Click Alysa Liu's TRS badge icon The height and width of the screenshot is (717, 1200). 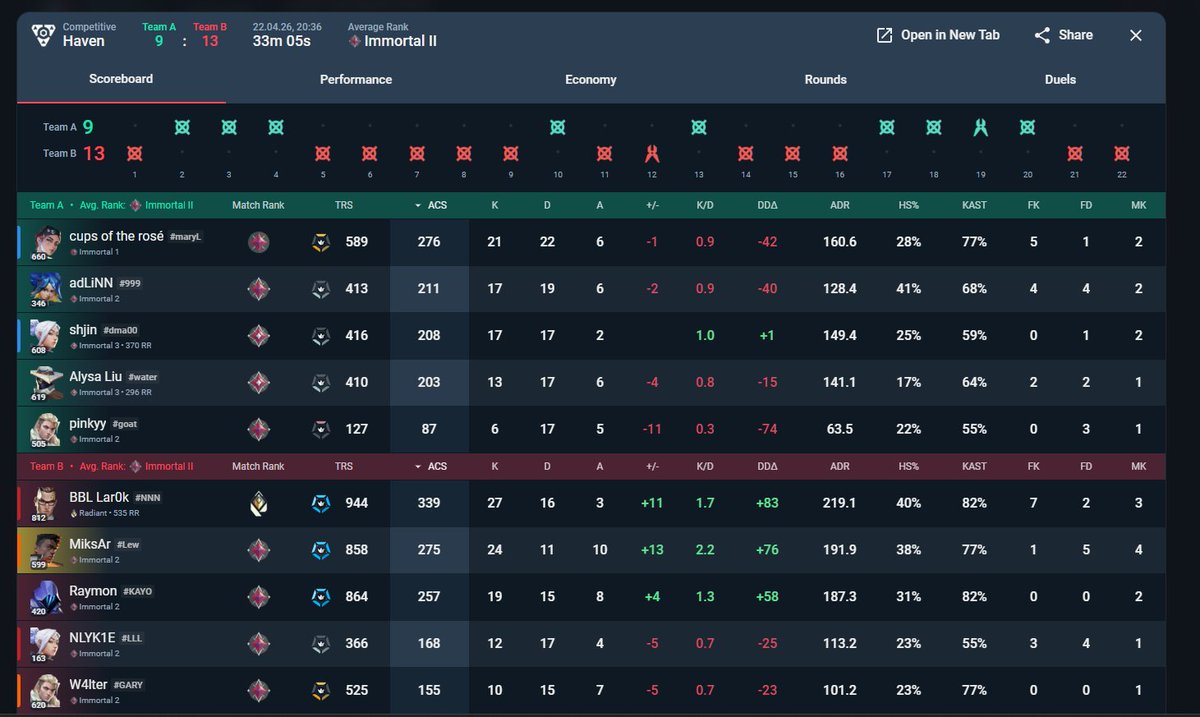(x=319, y=383)
